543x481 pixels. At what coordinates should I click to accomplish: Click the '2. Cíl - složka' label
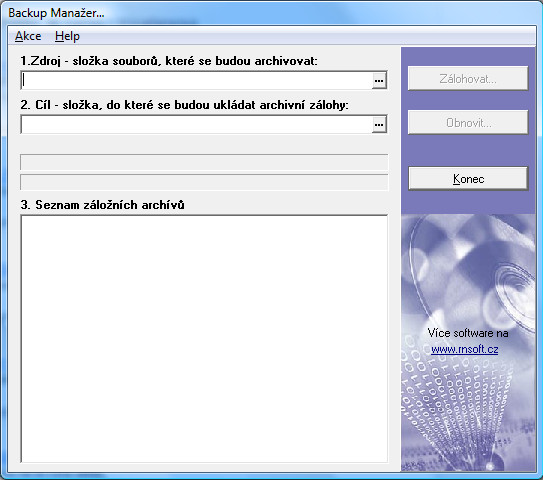[184, 105]
